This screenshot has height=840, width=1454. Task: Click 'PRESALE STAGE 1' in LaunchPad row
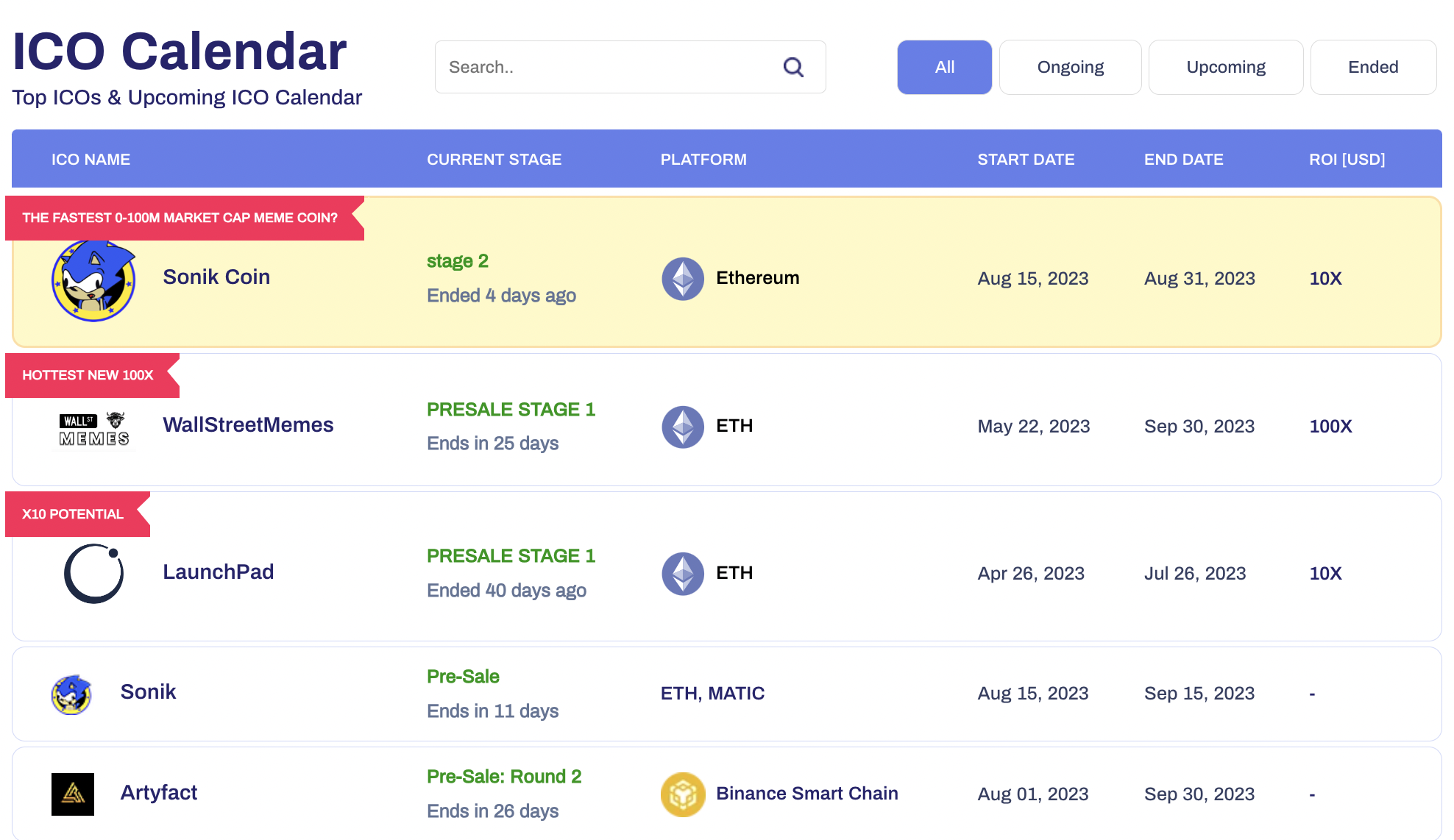511,555
